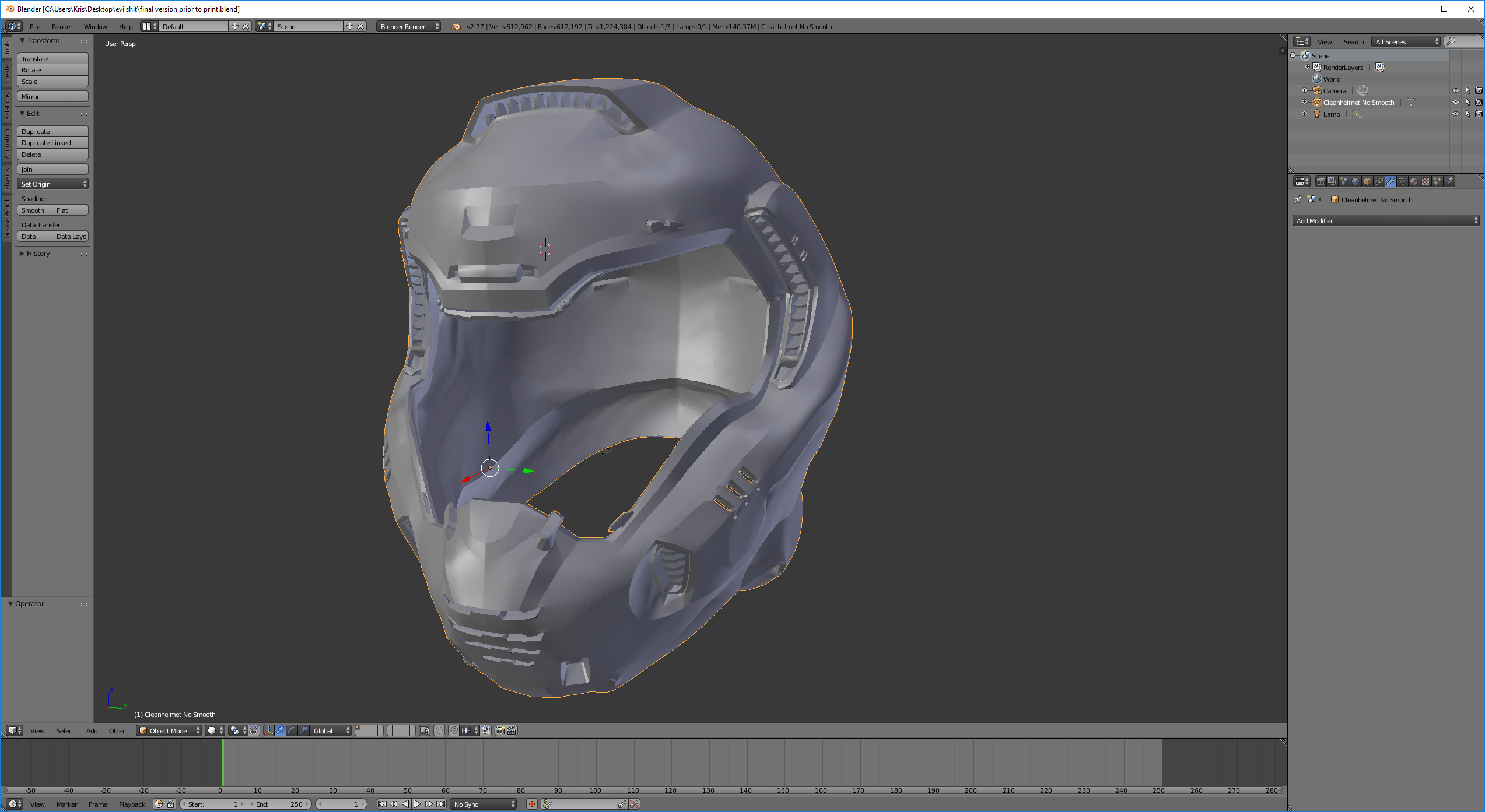This screenshot has width=1485, height=812.
Task: Open the Material properties tab icon
Action: pyautogui.click(x=1414, y=181)
